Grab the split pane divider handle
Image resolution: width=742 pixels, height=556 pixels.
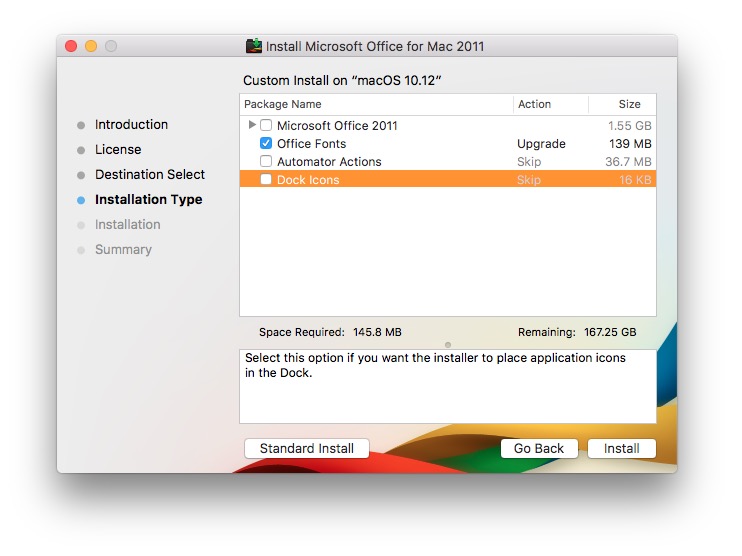pos(448,345)
